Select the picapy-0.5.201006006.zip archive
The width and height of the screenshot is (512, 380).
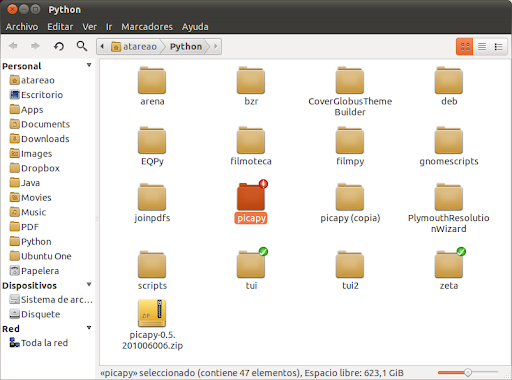coord(152,325)
